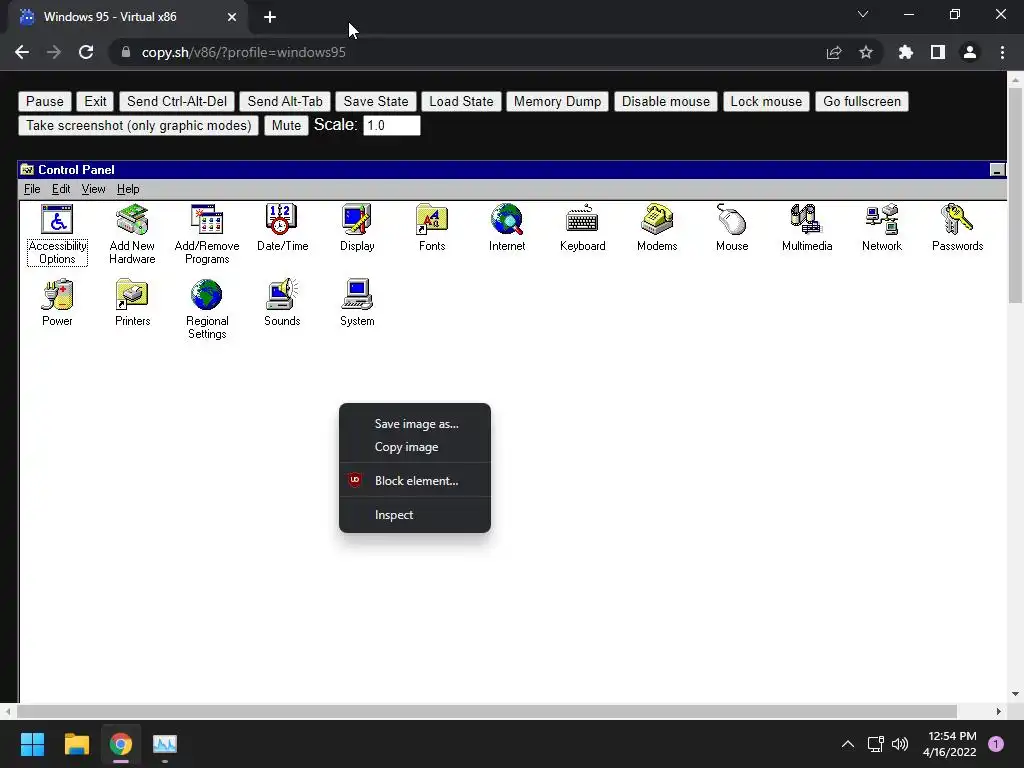Click the horizontal scrollbar at page bottom

click(487, 711)
